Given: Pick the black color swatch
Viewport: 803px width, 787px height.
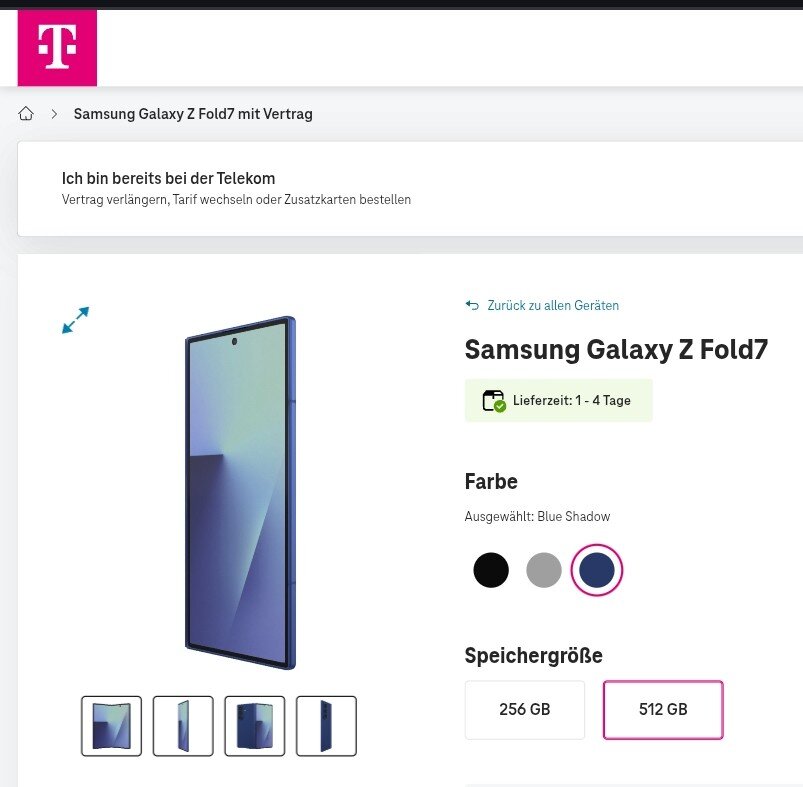Looking at the screenshot, I should tap(491, 570).
